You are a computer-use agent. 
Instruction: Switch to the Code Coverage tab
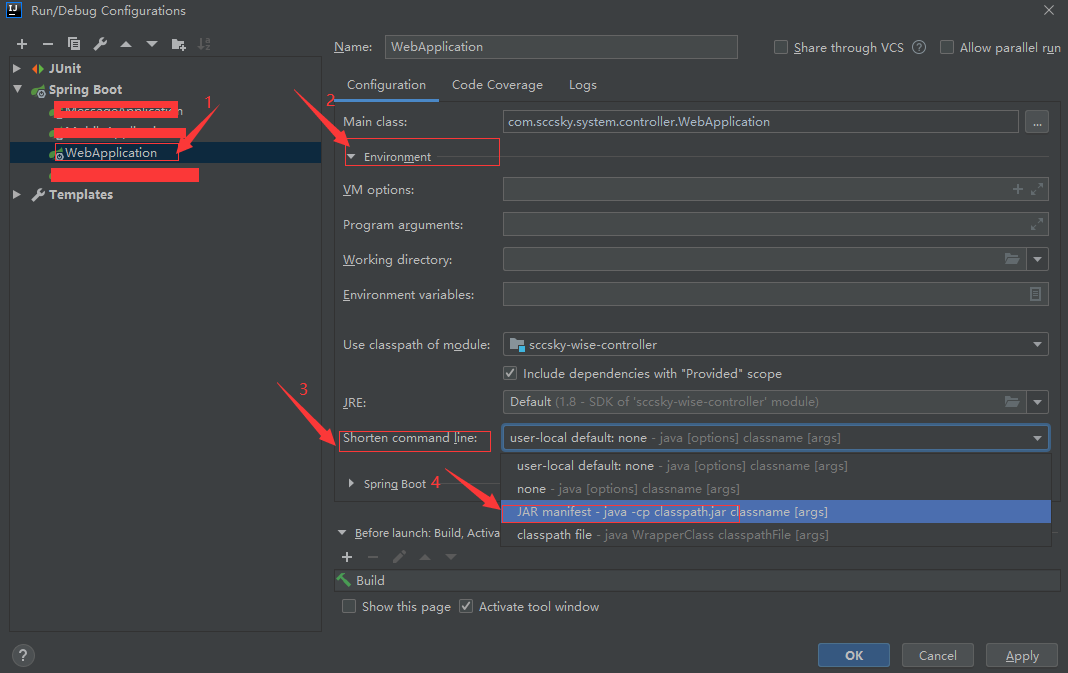497,85
